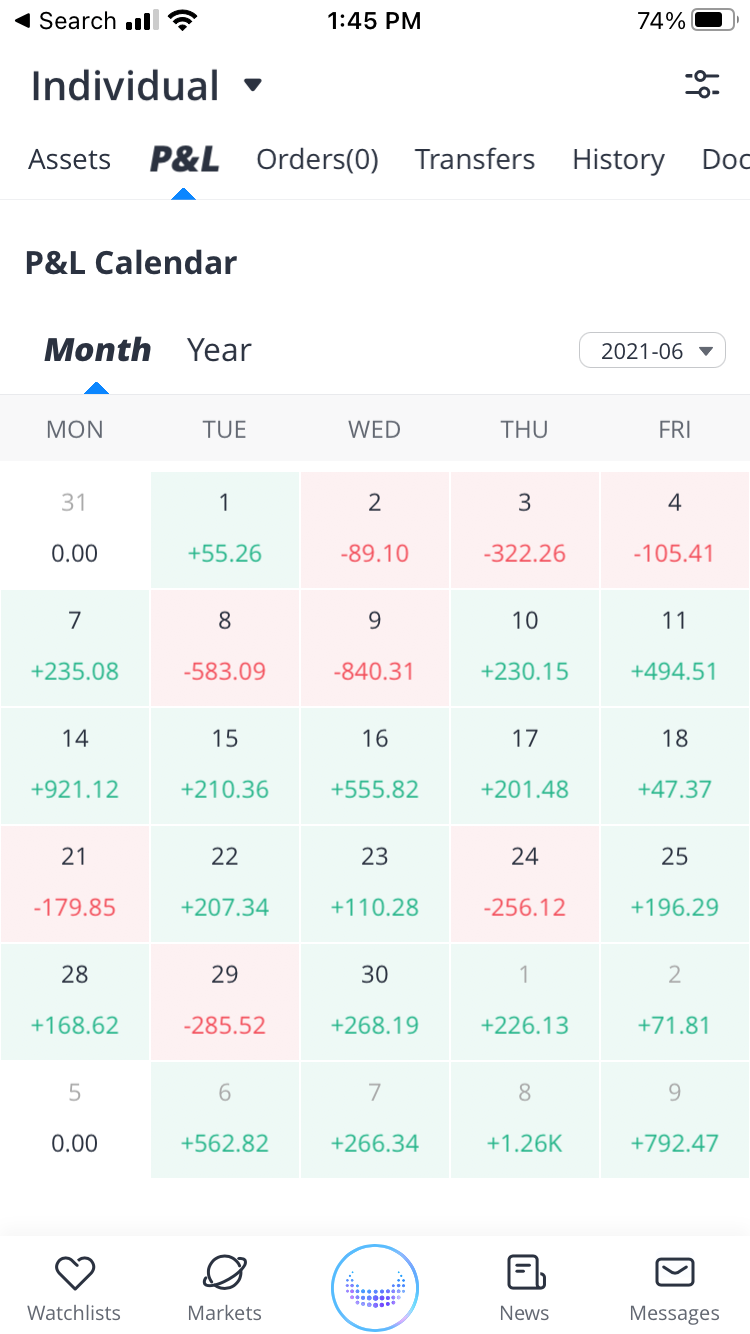Expand the Individual account dropdown
The image size is (750, 1334).
tap(252, 86)
